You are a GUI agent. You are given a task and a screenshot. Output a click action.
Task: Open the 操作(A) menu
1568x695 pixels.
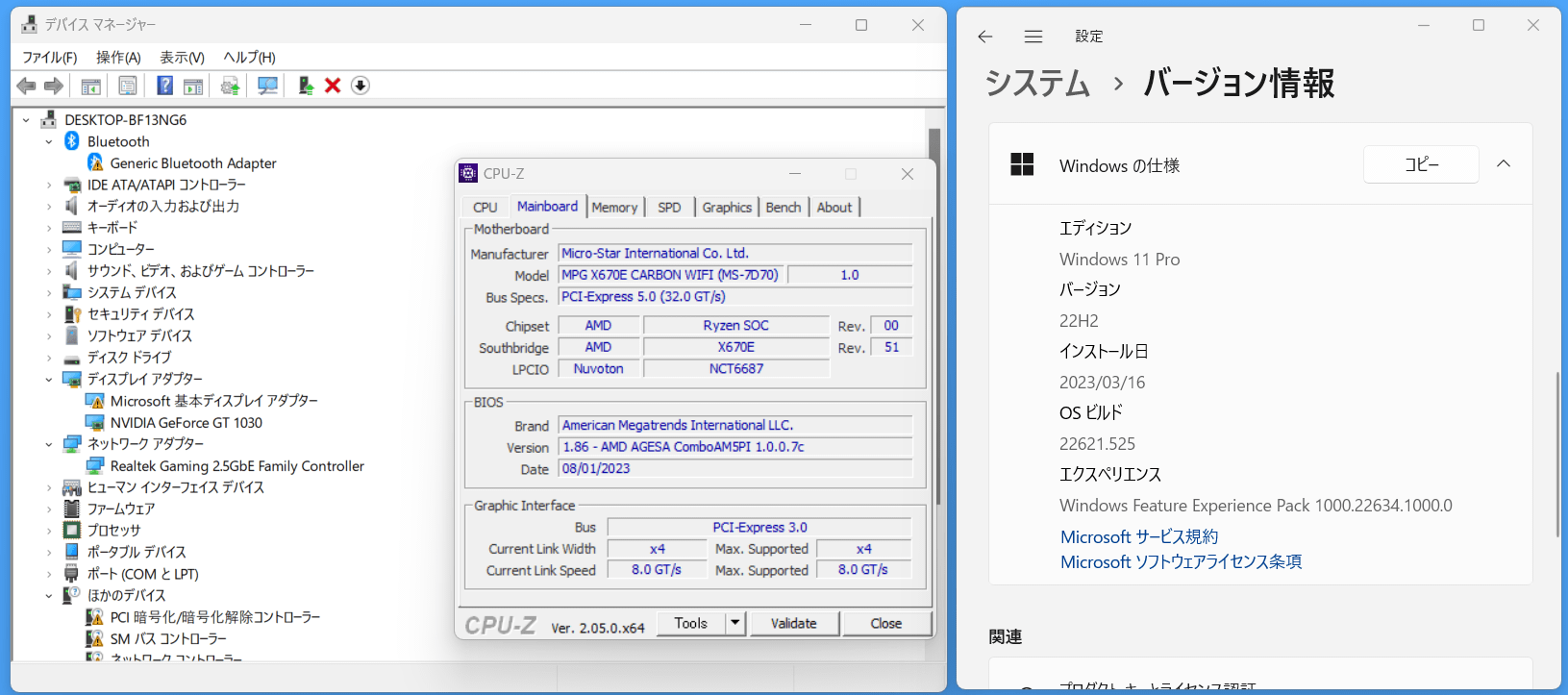coord(118,58)
